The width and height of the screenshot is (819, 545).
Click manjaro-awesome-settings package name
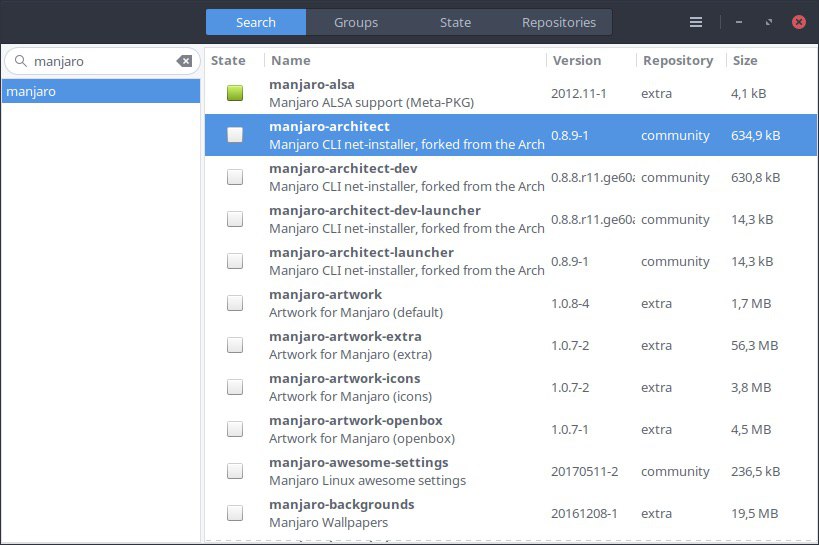359,462
